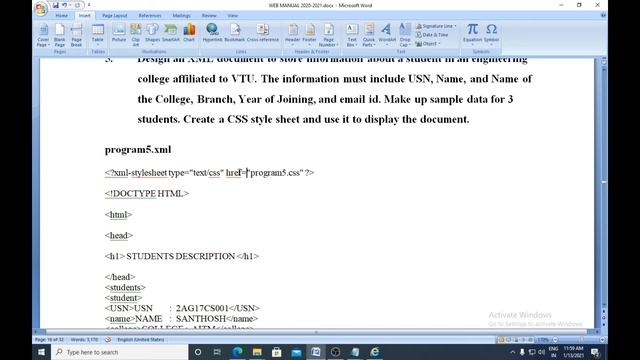
Task: Open the Text Box gallery
Action: coord(352,35)
